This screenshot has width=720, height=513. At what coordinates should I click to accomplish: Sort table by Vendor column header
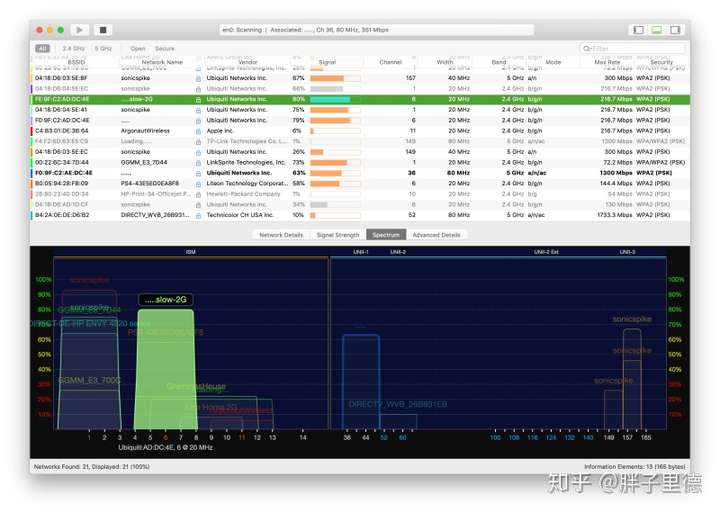248,62
